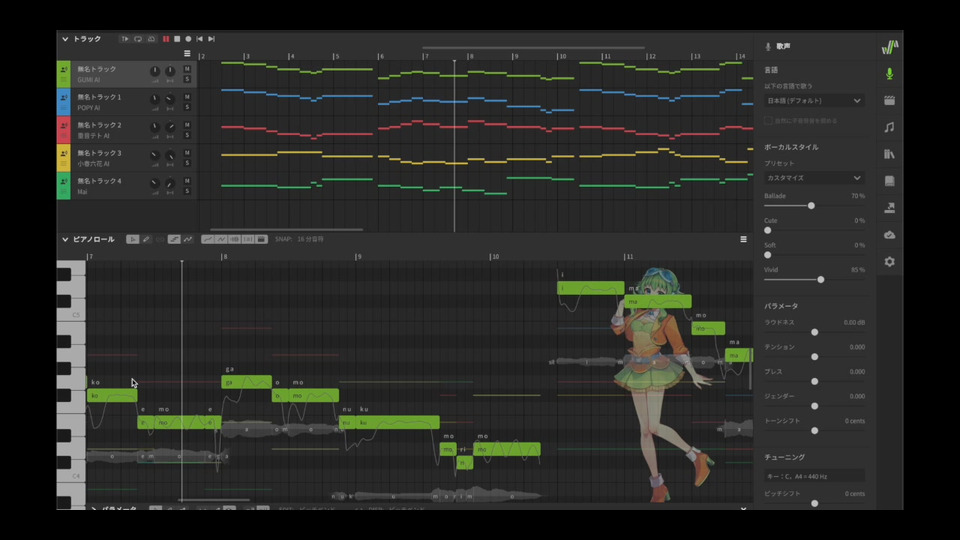The height and width of the screenshot is (540, 960).
Task: Mute 無名トラック 2 track
Action: point(187,126)
